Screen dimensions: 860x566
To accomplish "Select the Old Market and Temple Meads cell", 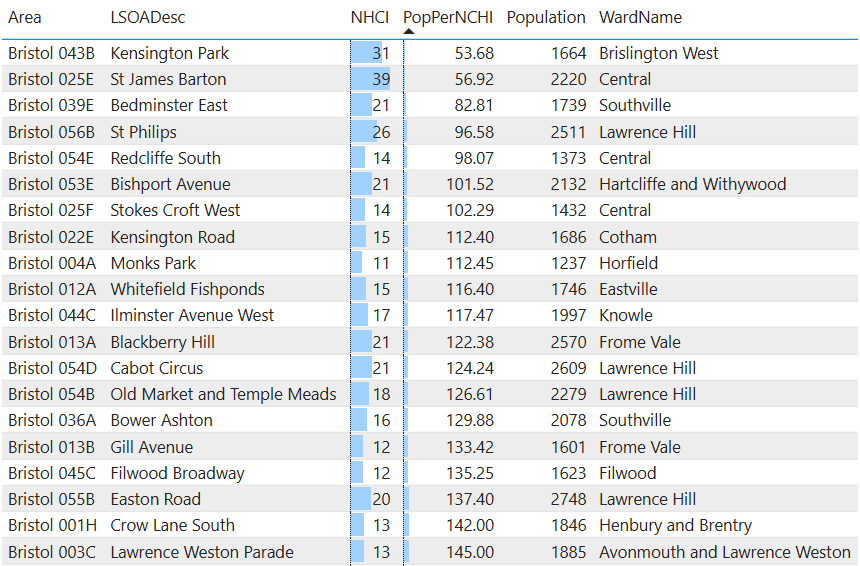I will coord(223,394).
